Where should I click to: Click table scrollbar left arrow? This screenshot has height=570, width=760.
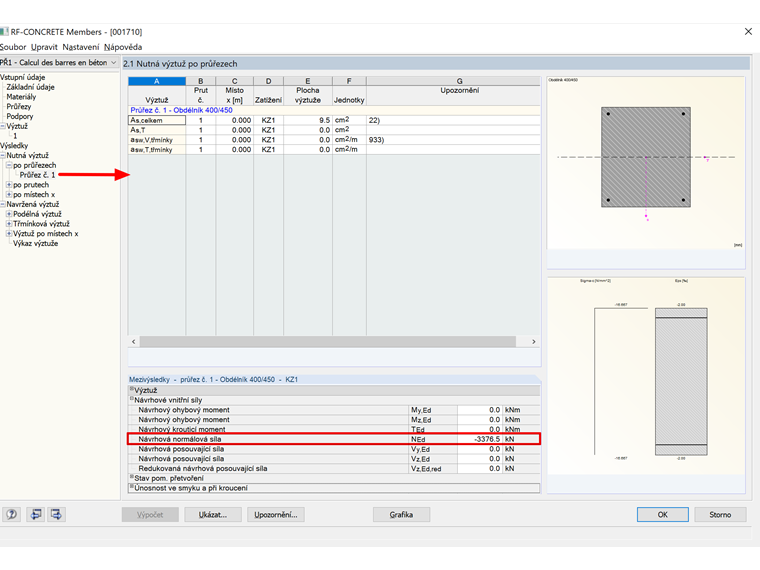[x=134, y=342]
